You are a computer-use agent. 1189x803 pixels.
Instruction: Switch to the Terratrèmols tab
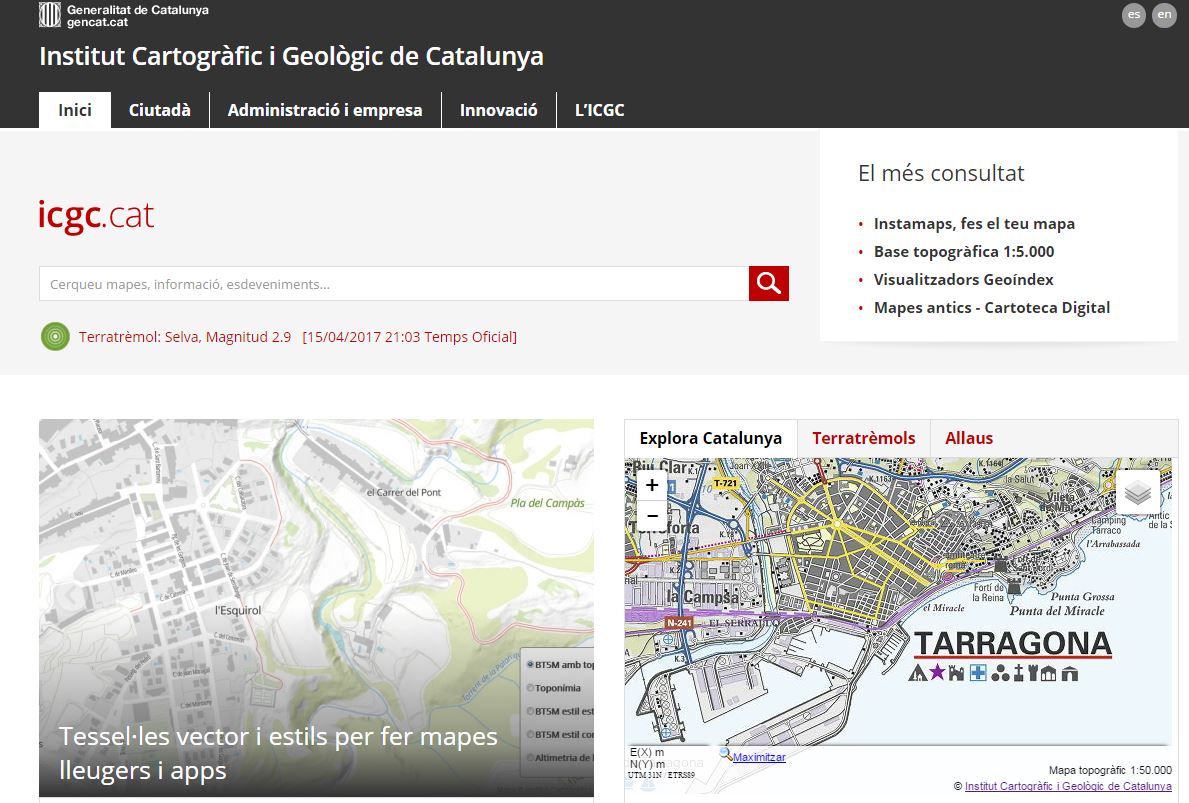point(864,438)
